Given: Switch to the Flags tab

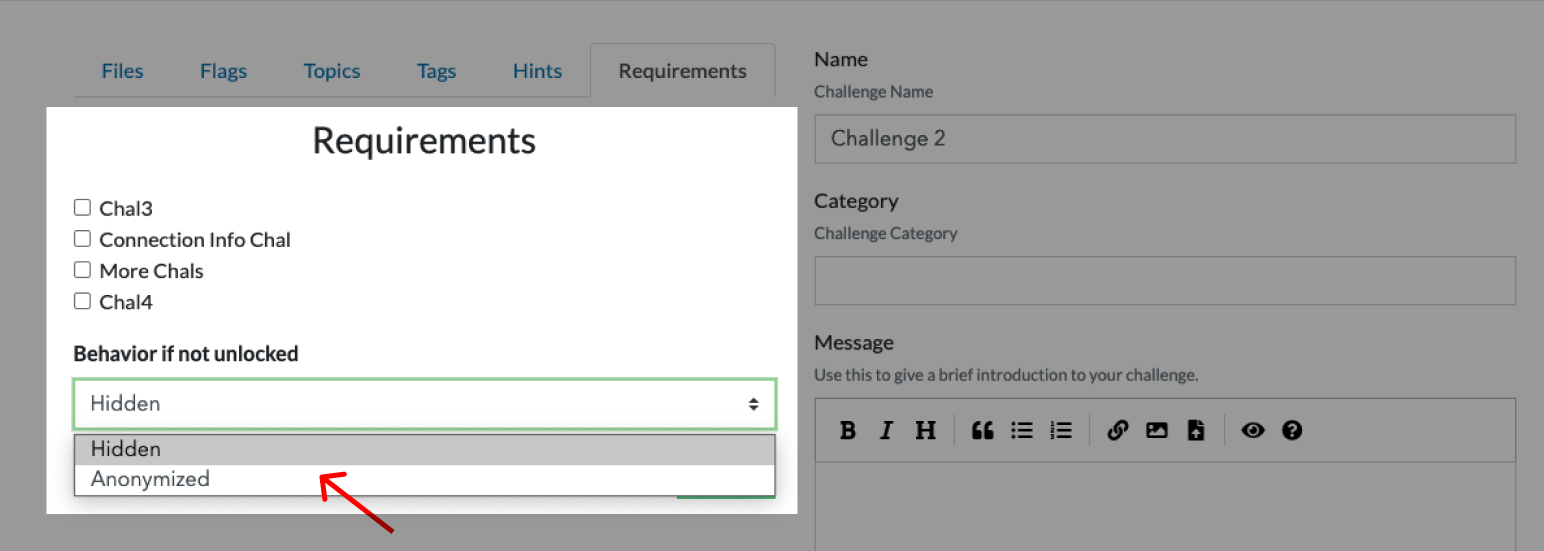Looking at the screenshot, I should [223, 71].
